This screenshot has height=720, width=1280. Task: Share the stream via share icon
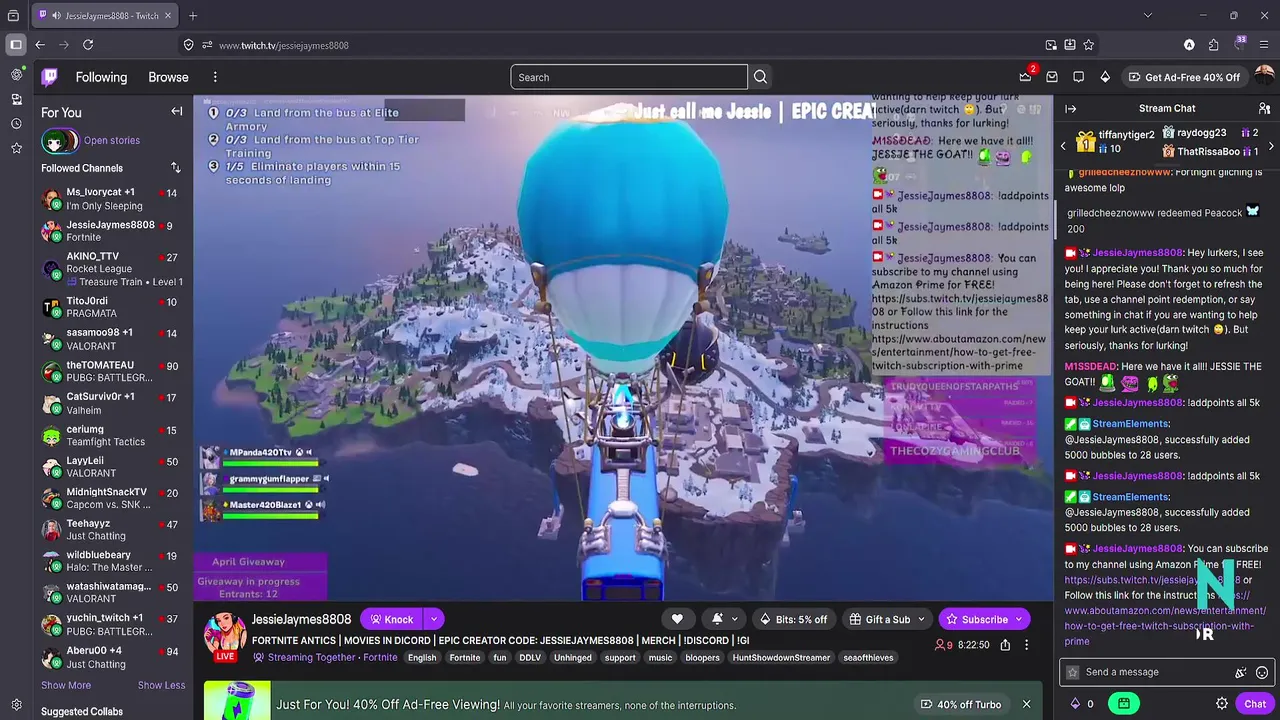(x=1005, y=645)
